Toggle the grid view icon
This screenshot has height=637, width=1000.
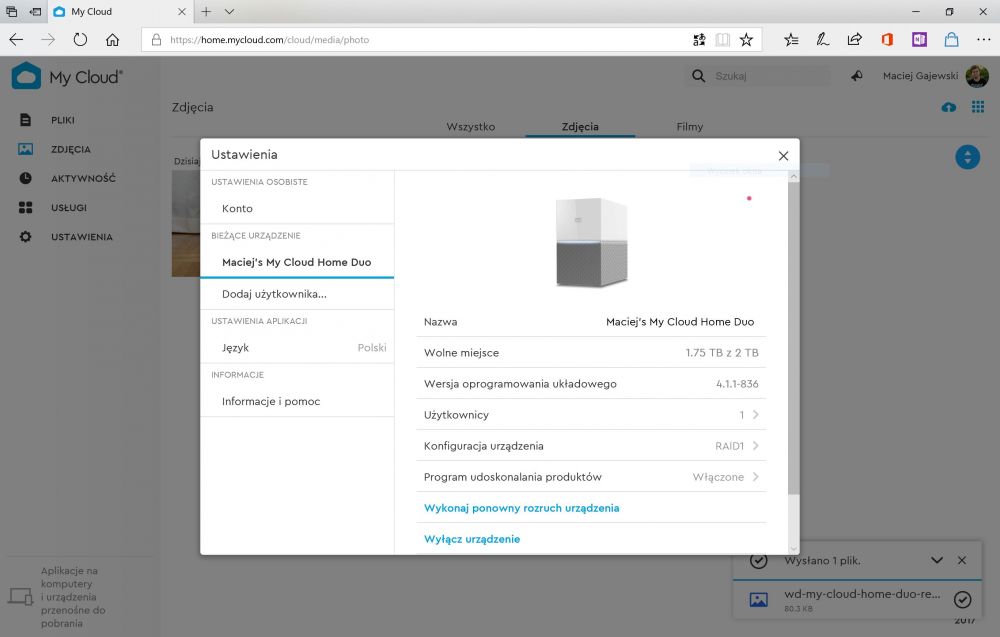pos(978,106)
